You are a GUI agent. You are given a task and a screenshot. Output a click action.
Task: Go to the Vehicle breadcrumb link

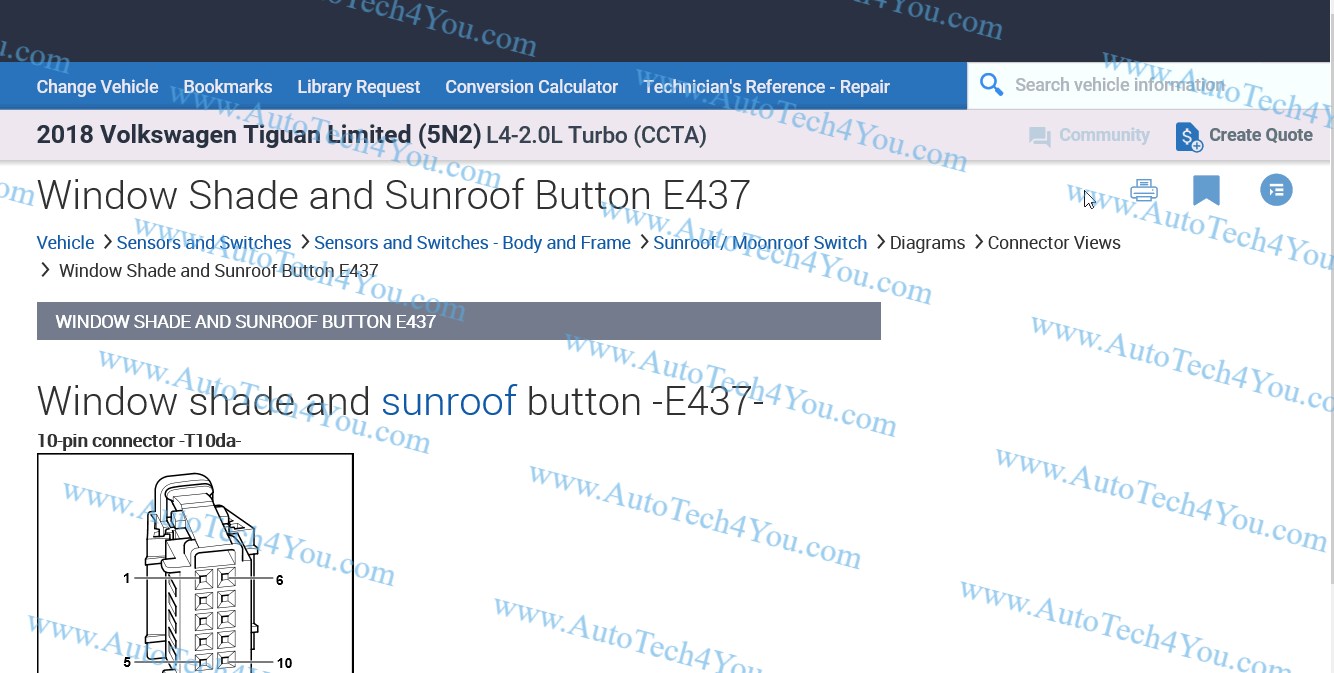pos(65,243)
